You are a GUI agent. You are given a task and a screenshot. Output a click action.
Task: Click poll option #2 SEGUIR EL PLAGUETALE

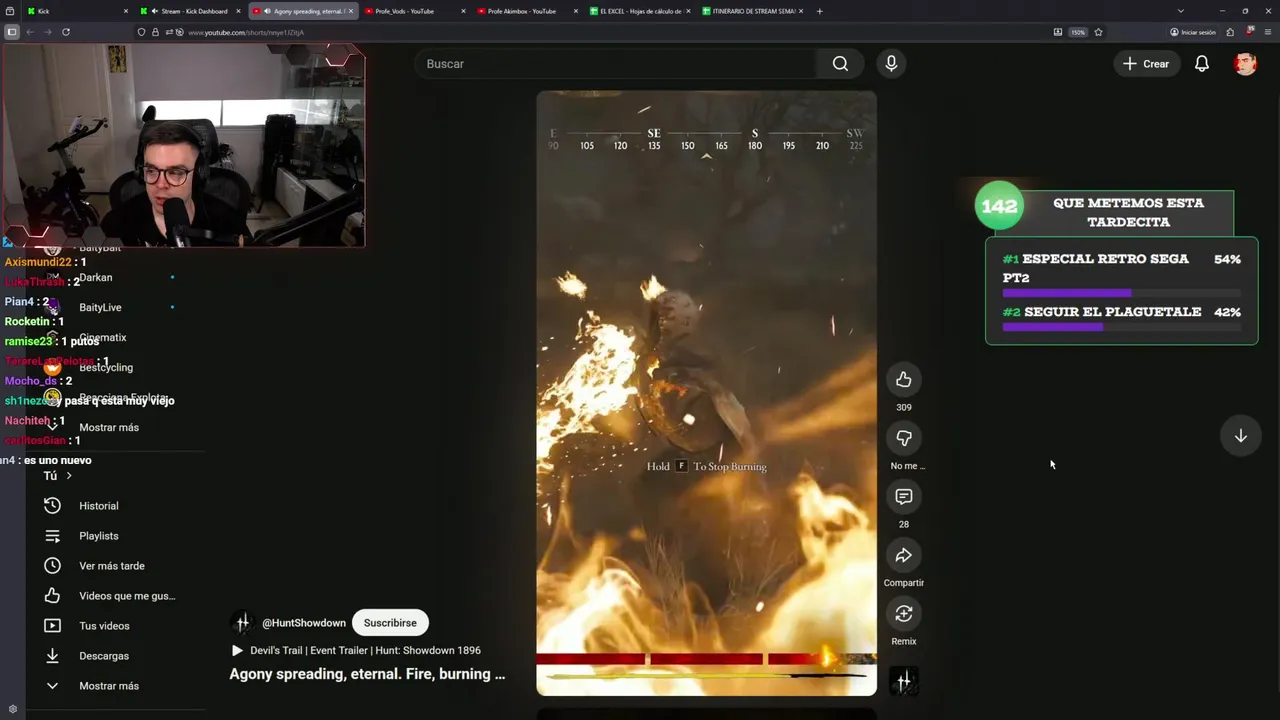1122,319
